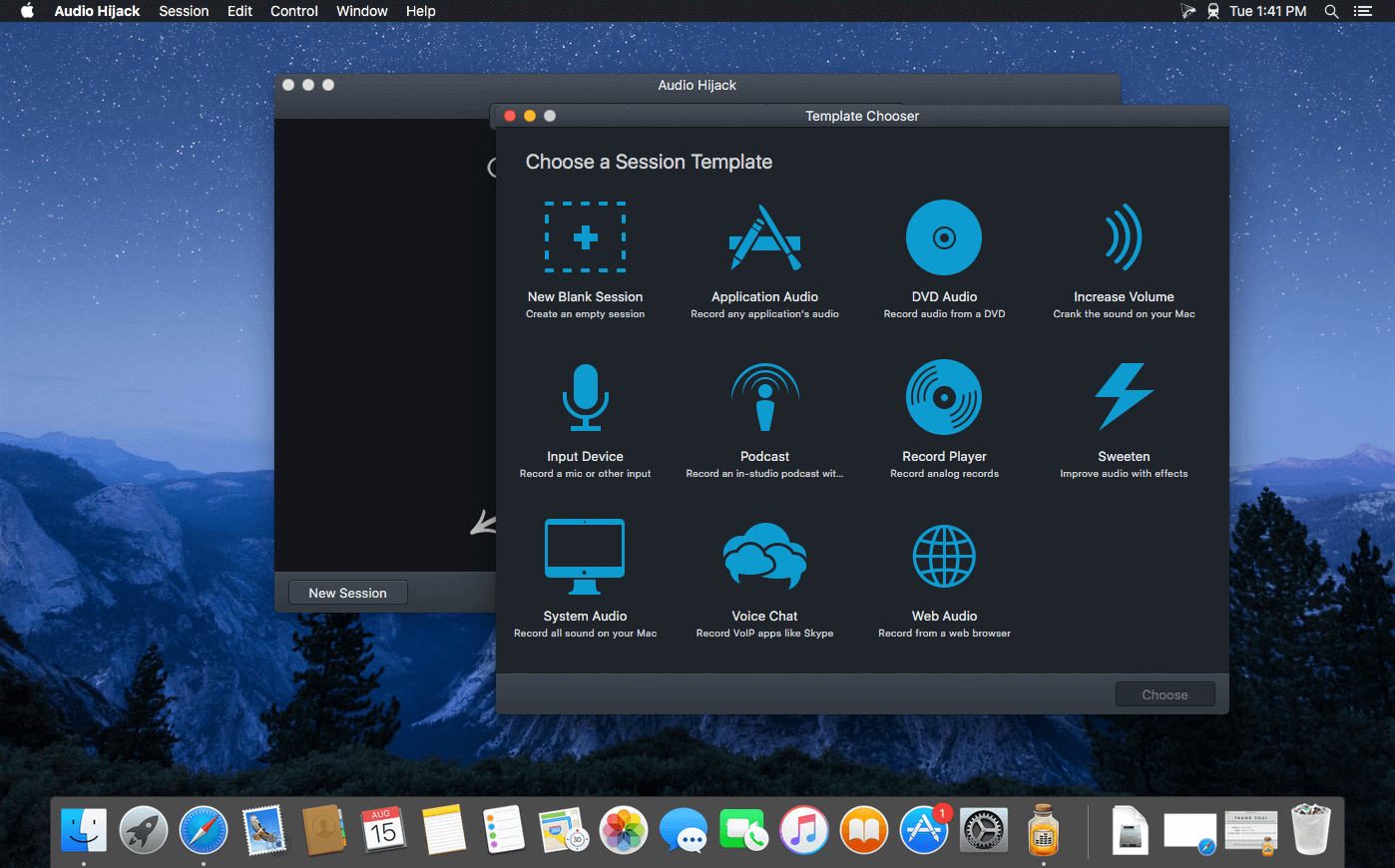Open the App Store from the Dock
This screenshot has width=1395, height=868.
click(x=923, y=829)
